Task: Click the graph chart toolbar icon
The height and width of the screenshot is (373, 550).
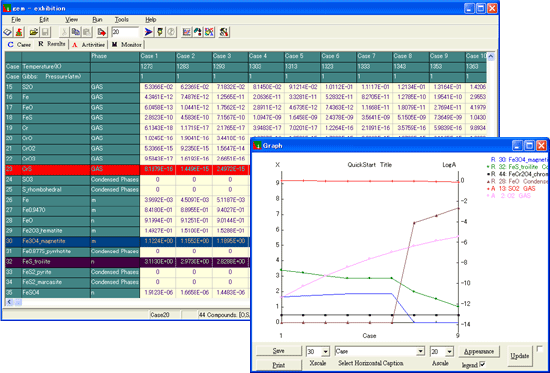Action: (187, 32)
